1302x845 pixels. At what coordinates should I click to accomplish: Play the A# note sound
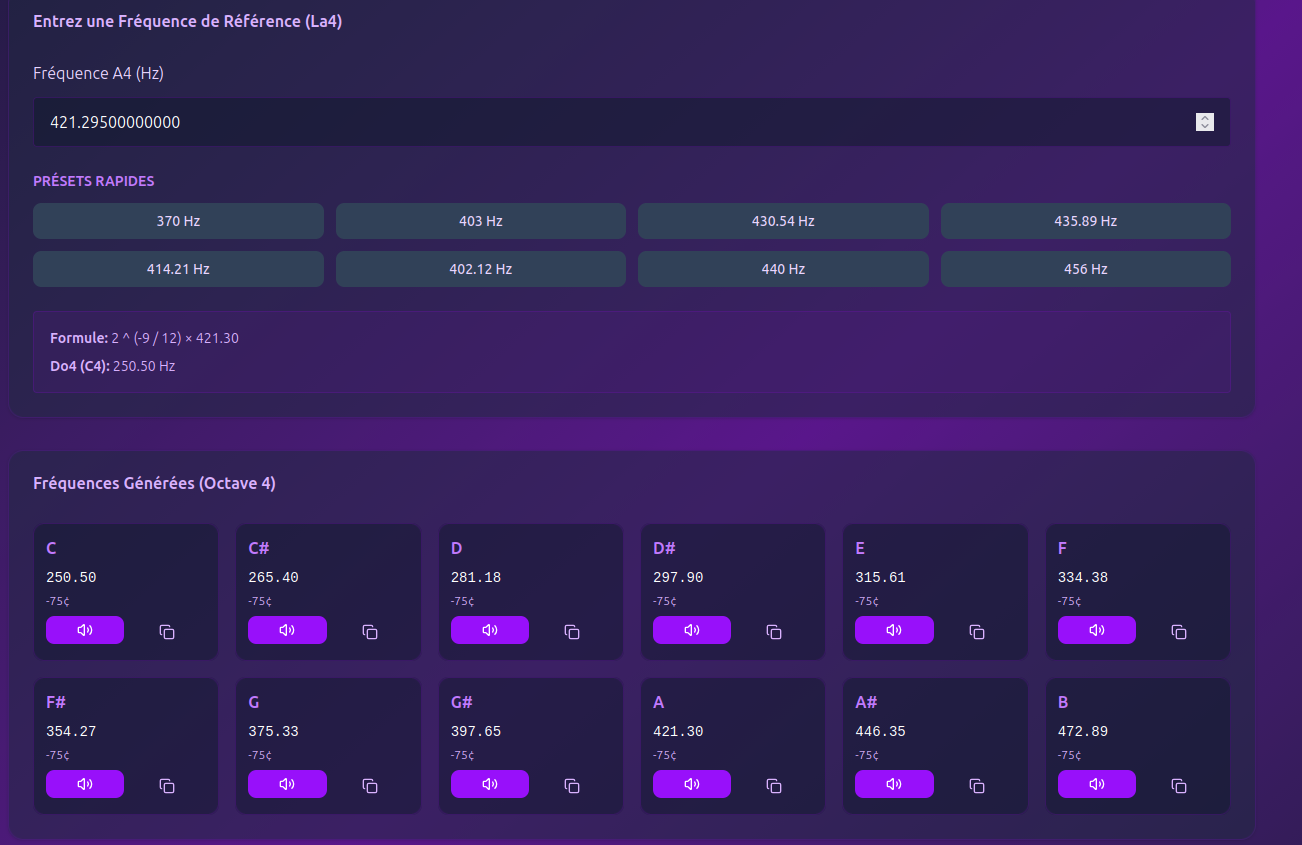[894, 784]
